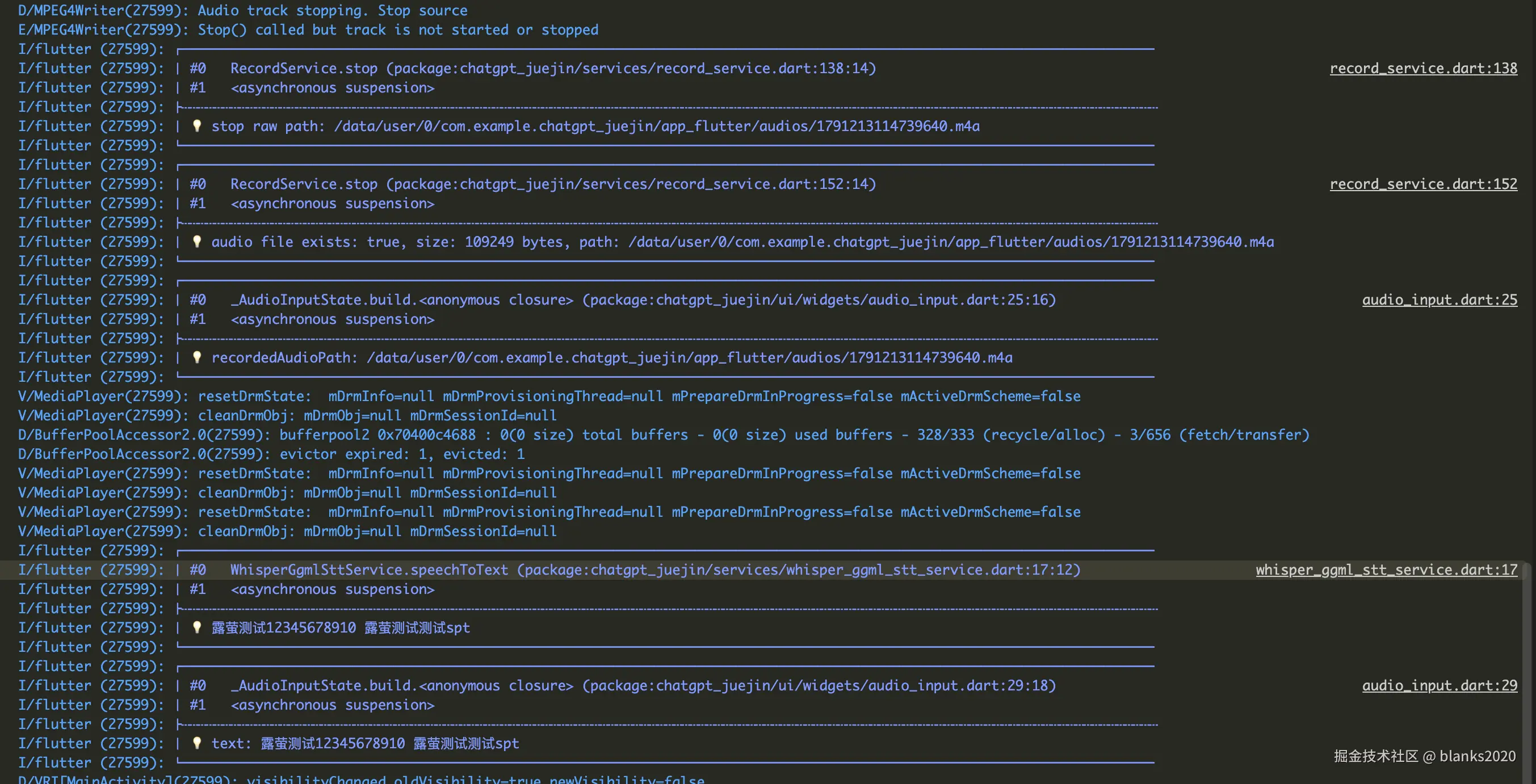Open the audio_input.dart:25 source link
This screenshot has height=784, width=1536.
point(1440,300)
